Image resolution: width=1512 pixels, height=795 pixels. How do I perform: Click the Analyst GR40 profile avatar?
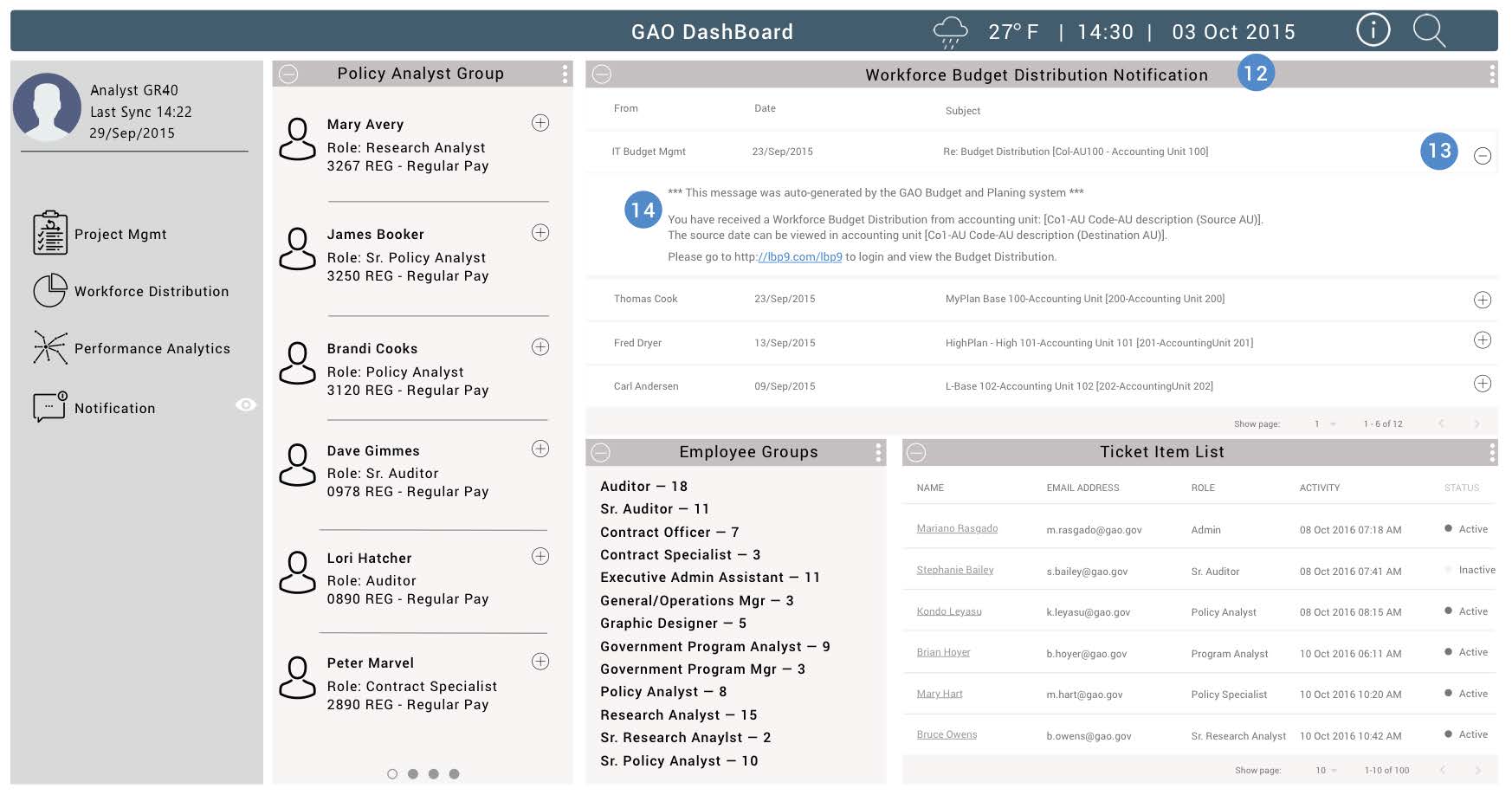[47, 107]
